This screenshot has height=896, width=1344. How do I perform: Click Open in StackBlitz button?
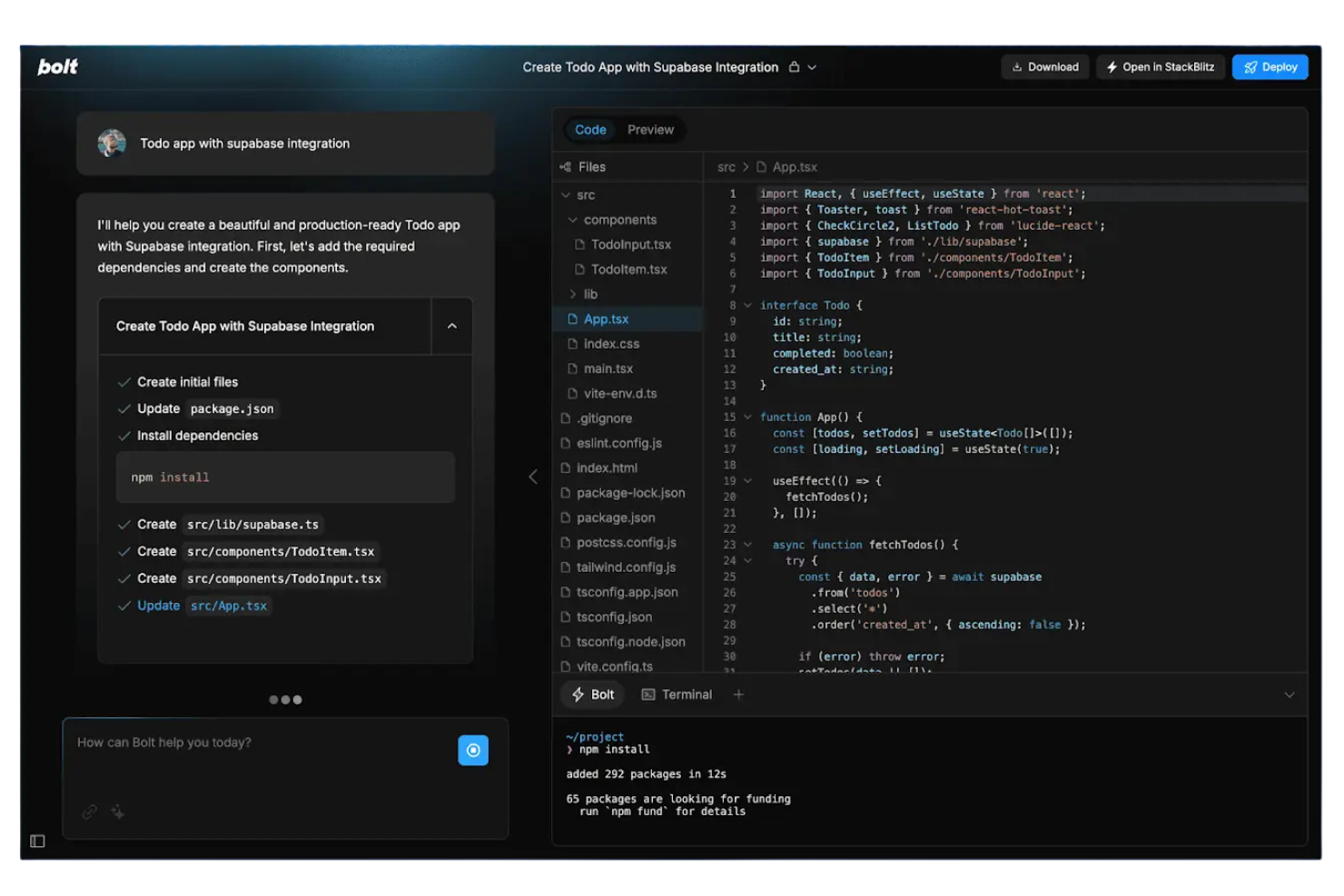pos(1160,67)
